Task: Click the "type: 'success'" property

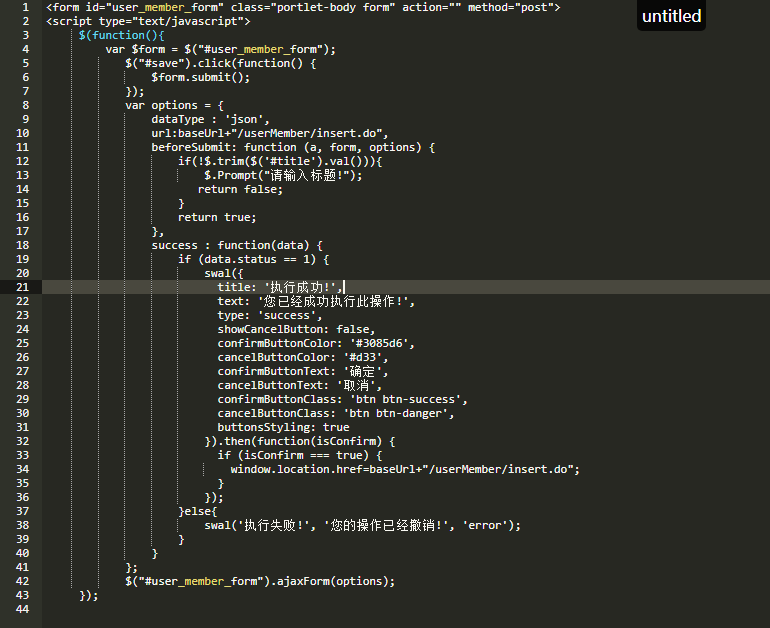Action: 267,315
